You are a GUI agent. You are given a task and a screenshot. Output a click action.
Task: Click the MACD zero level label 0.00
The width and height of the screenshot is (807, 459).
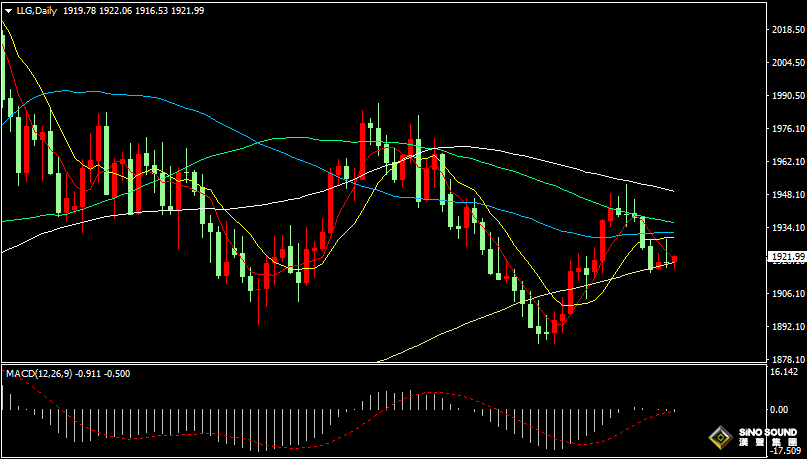[778, 410]
